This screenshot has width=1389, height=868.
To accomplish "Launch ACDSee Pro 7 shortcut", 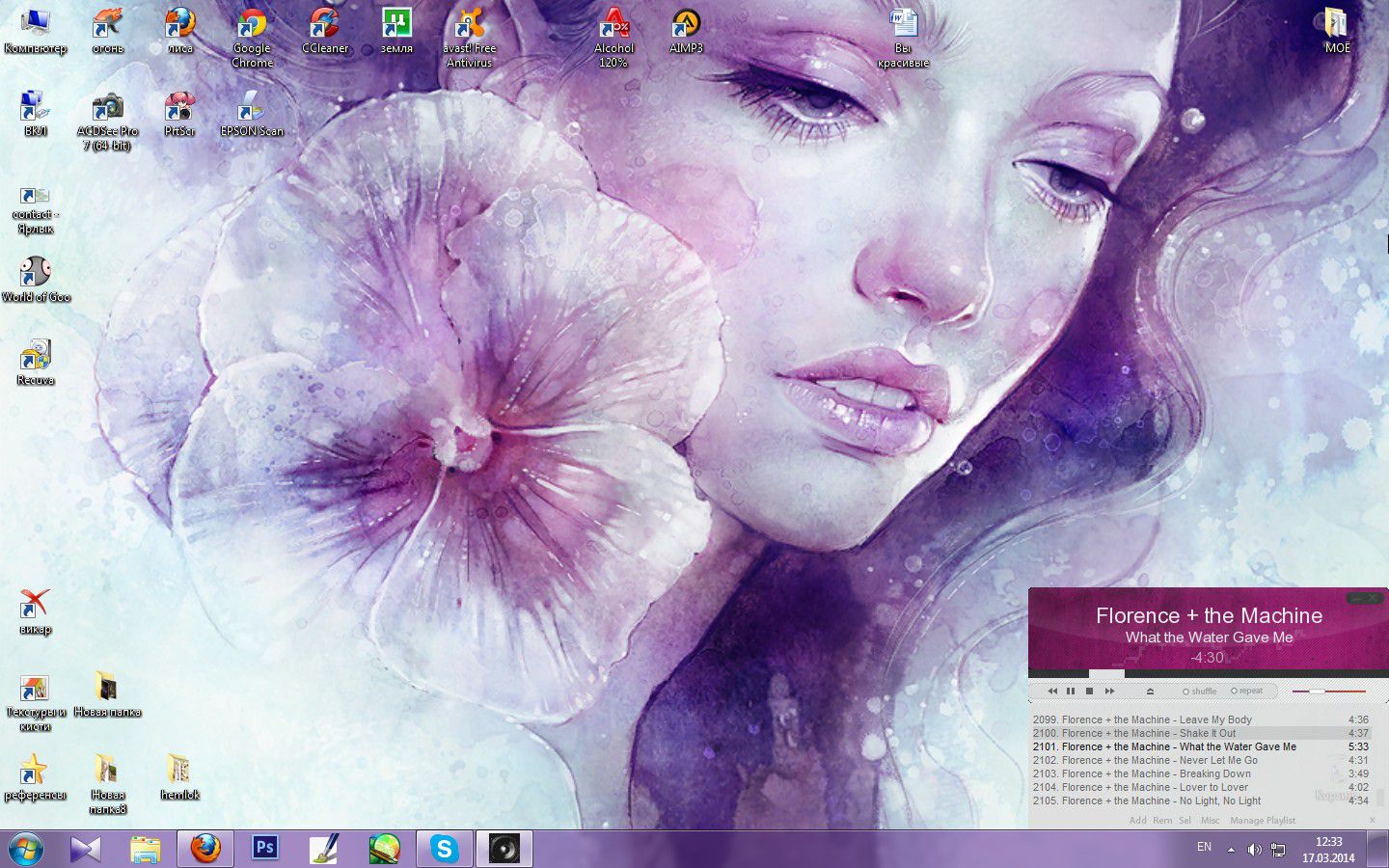I will (x=108, y=122).
